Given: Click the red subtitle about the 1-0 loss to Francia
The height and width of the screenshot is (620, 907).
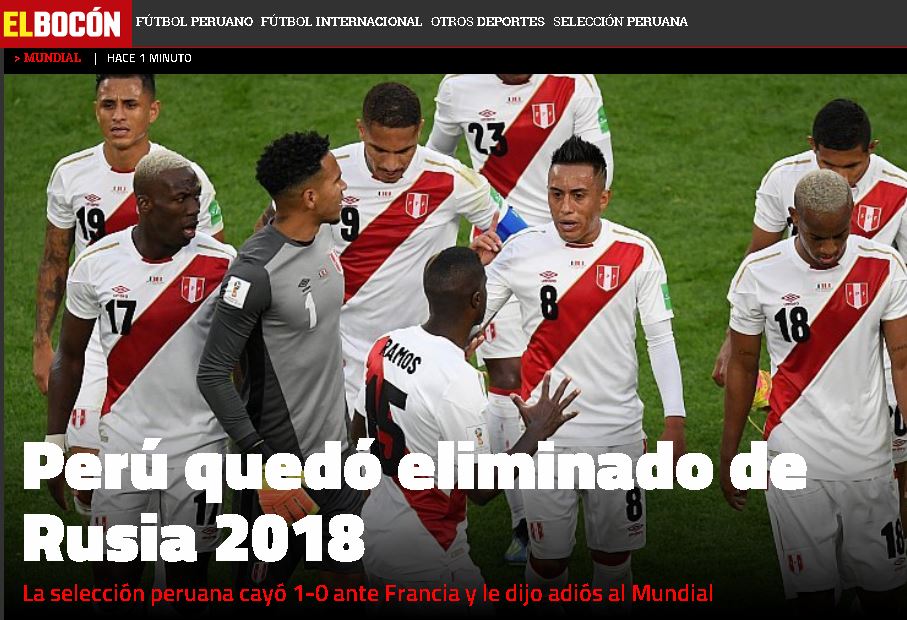Looking at the screenshot, I should click(x=367, y=593).
